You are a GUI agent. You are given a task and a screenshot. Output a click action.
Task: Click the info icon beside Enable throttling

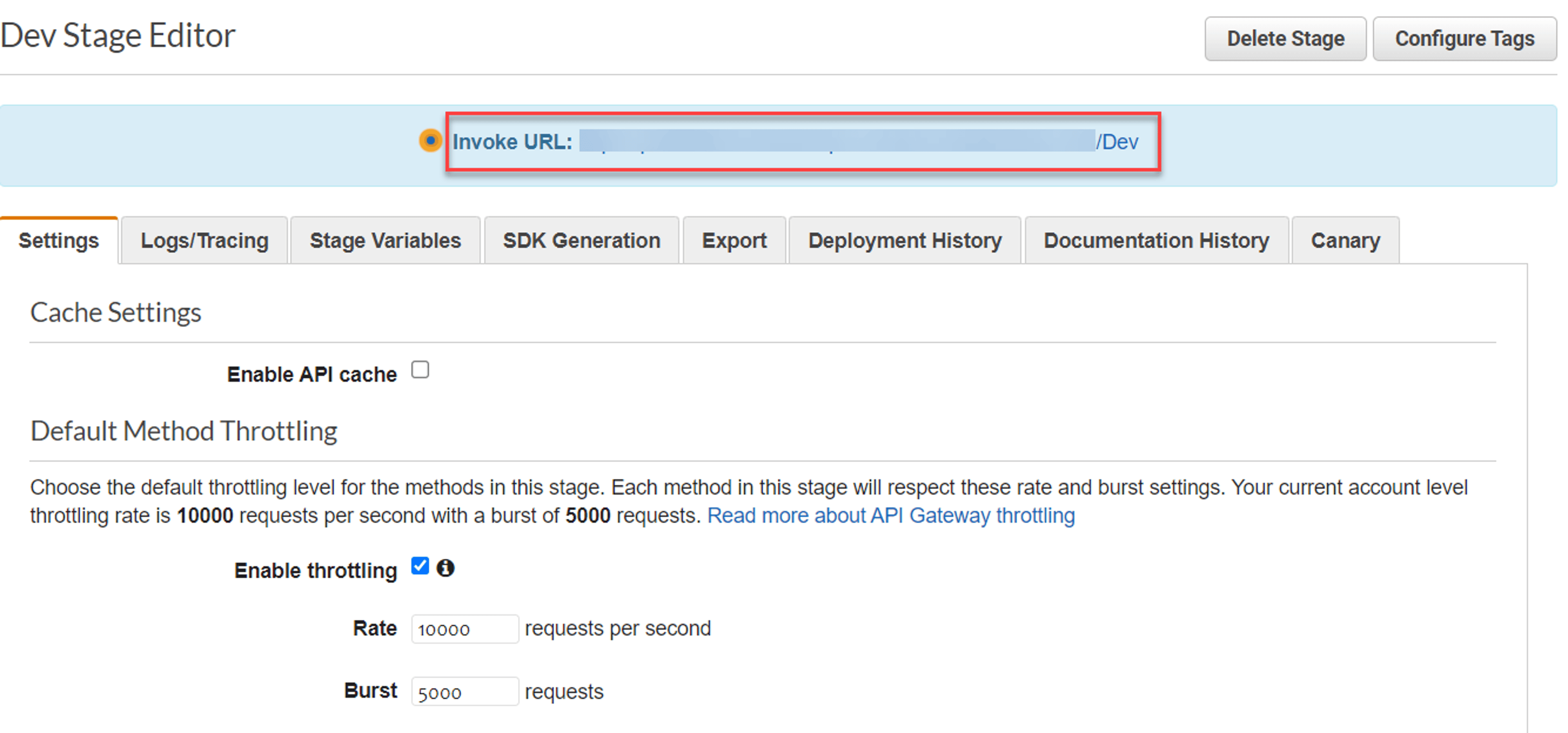click(x=445, y=568)
